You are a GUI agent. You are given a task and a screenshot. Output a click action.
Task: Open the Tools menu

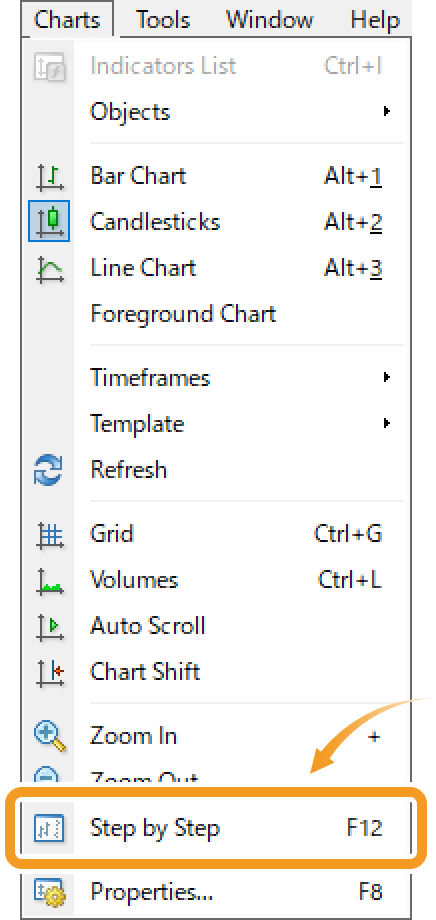click(163, 20)
